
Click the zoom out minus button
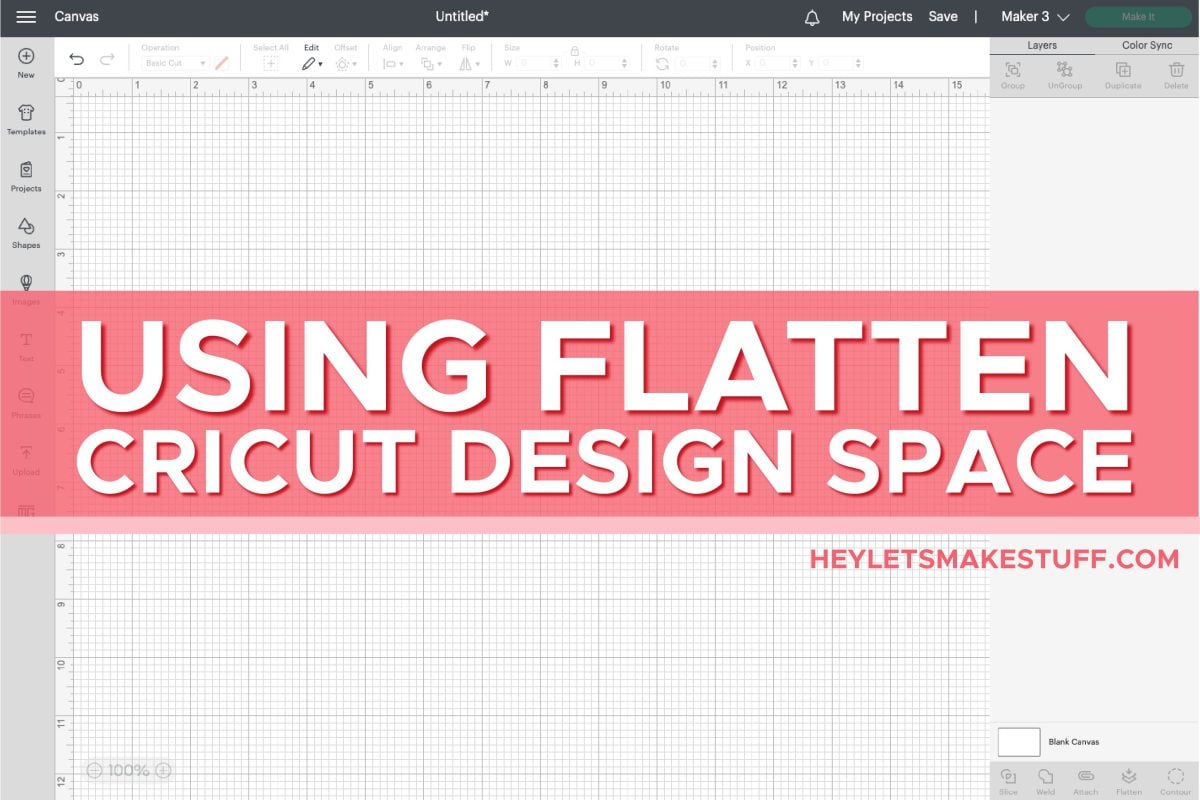click(94, 770)
